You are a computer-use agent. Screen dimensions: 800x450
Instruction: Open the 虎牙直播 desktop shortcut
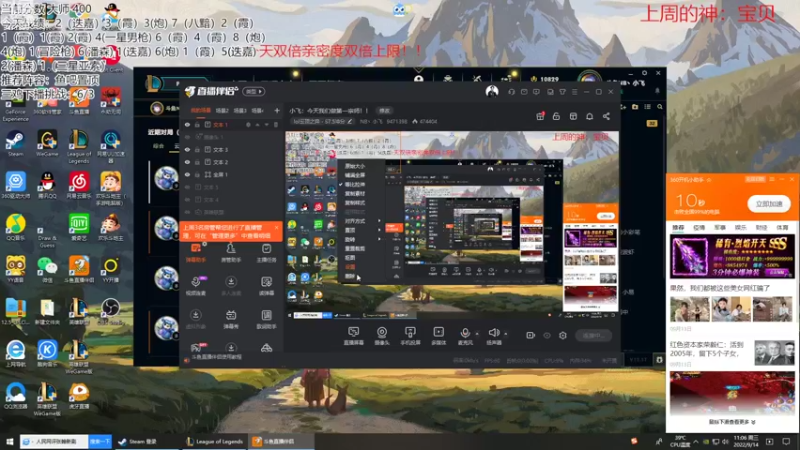(79, 396)
